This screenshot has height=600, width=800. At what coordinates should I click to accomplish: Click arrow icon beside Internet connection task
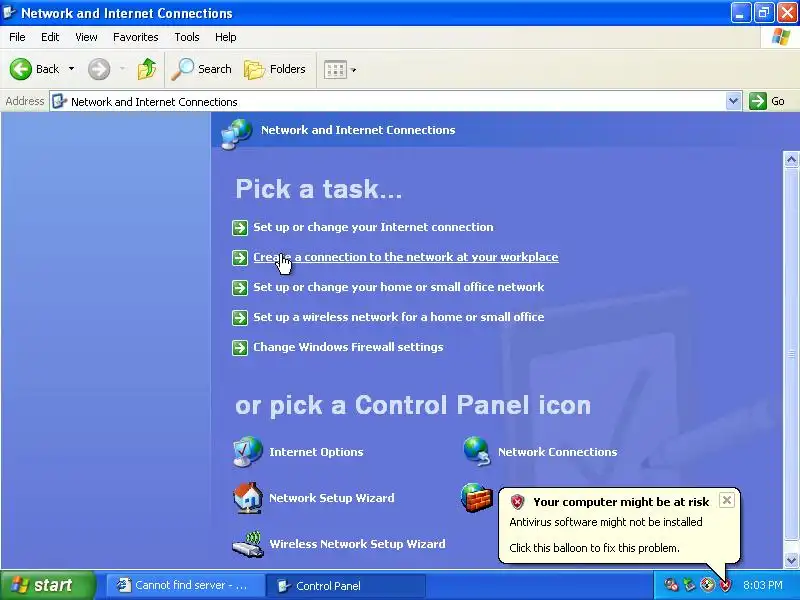240,228
